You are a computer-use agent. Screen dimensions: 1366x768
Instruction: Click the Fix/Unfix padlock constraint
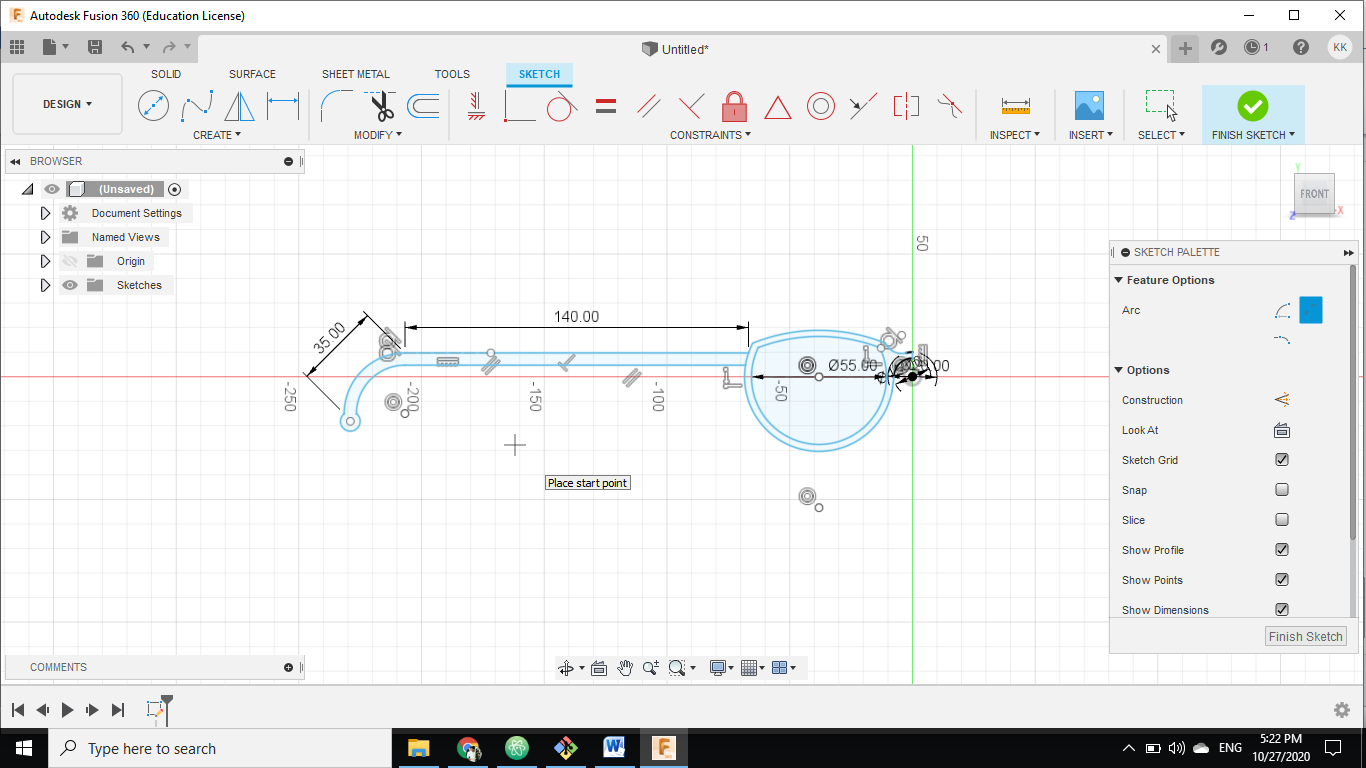click(735, 105)
